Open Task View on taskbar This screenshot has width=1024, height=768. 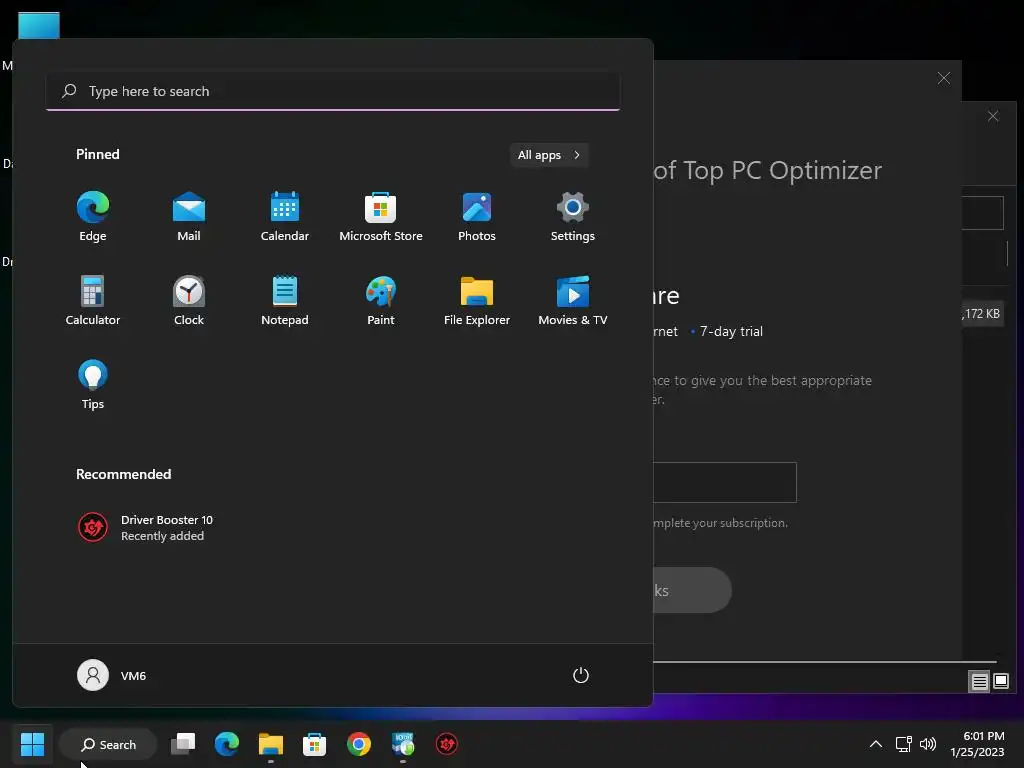(x=183, y=744)
